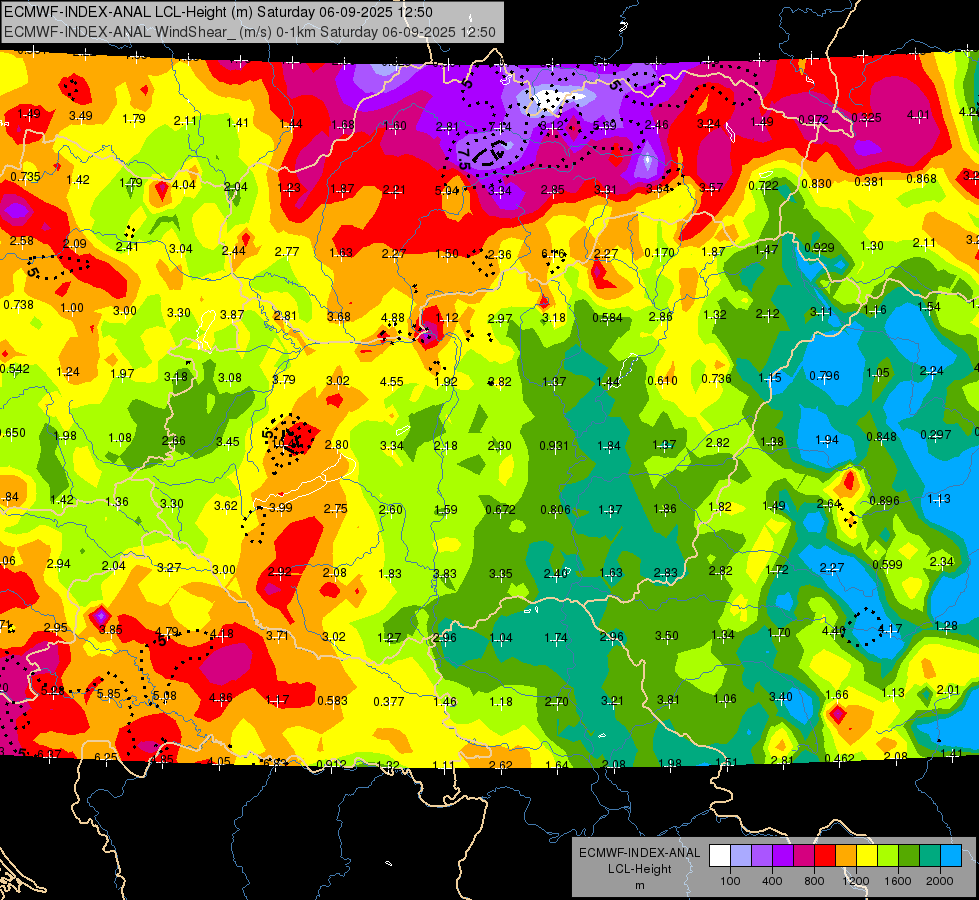The image size is (979, 900).
Task: Click the legend tick label 800
Action: [x=814, y=881]
